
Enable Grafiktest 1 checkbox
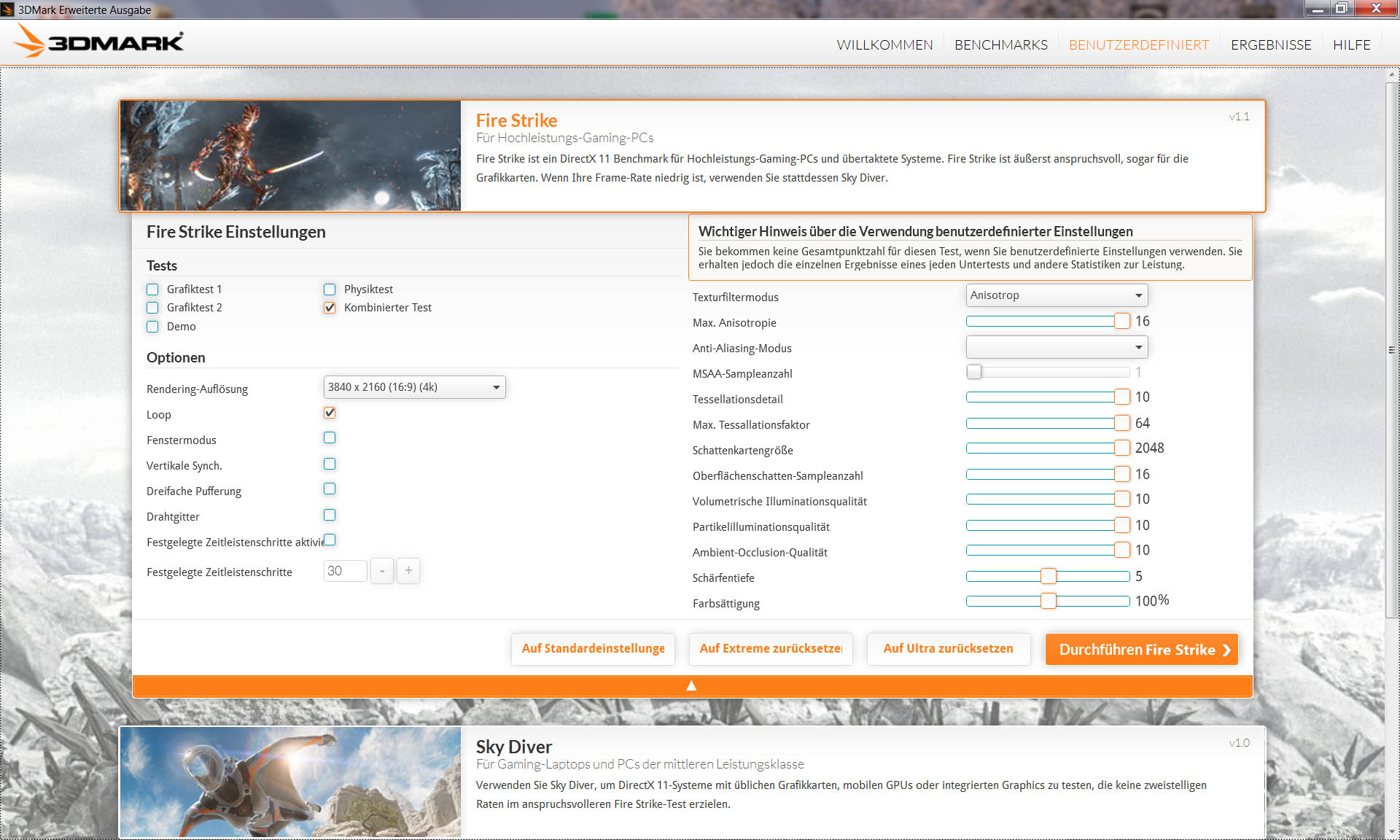152,289
